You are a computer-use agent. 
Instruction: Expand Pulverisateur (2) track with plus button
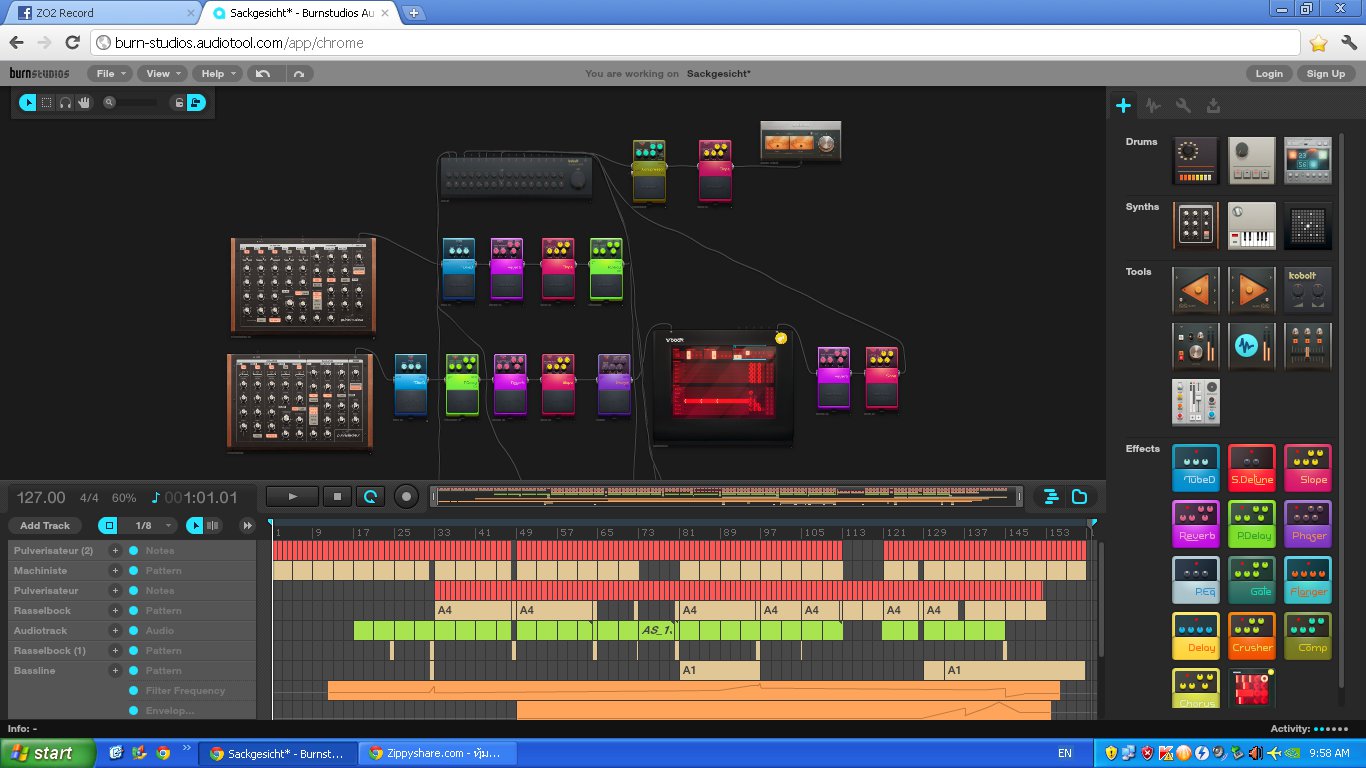pos(115,551)
